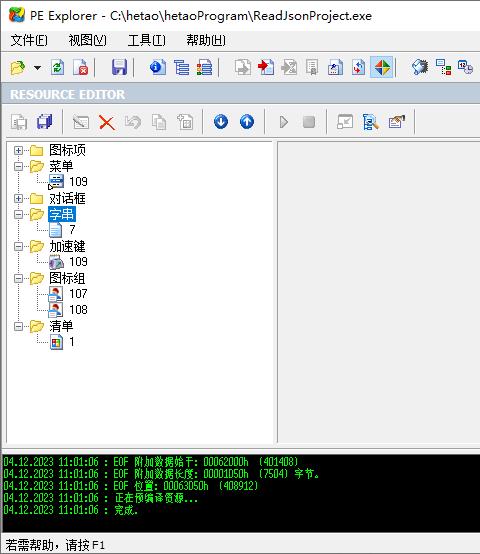Open the Dependency Scanner tree icon
This screenshot has height=554, width=480.
click(x=443, y=67)
